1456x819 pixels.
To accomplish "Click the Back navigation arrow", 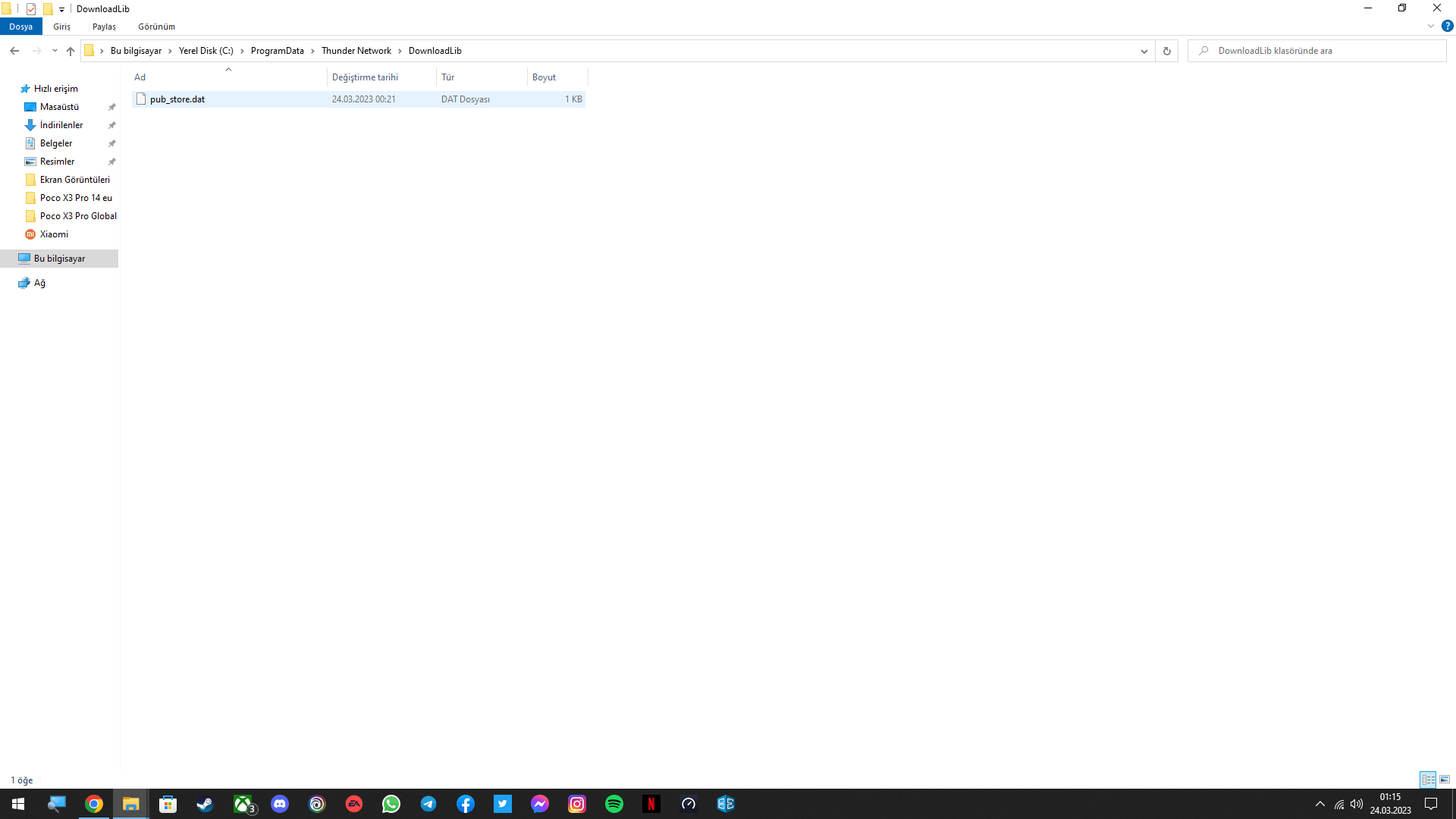I will tap(14, 51).
